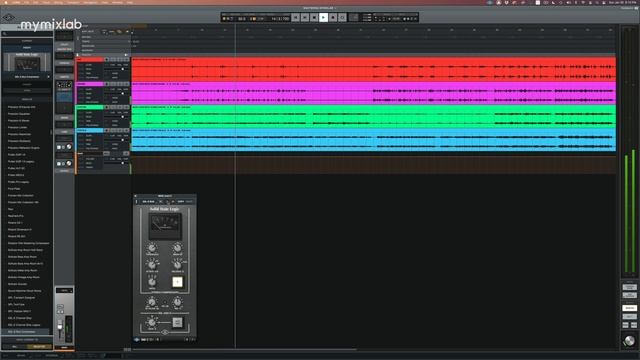Toggle the white IN button on the compressor

(177, 282)
